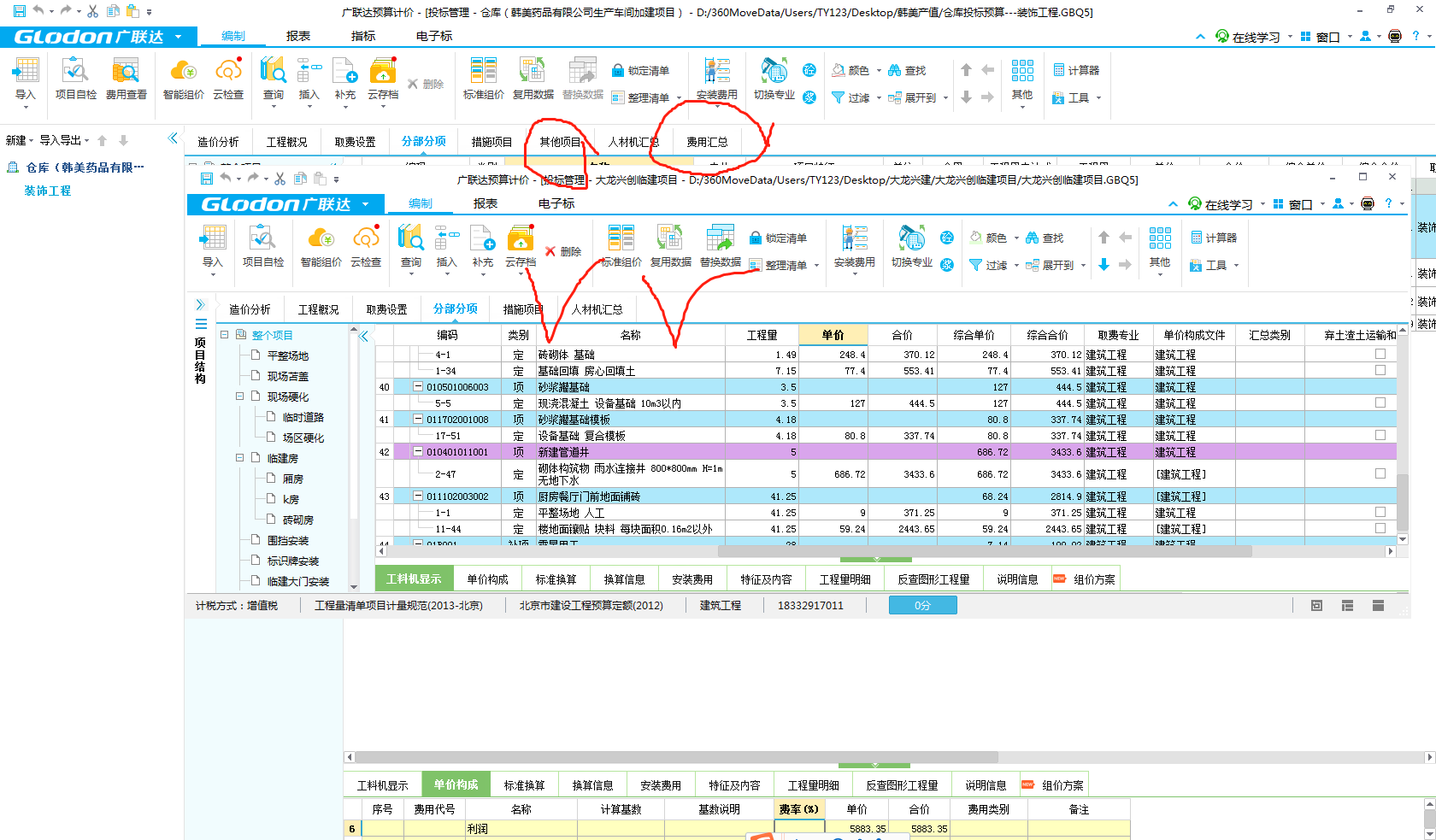Click 锁定清单 in front window toolbar
This screenshot has width=1436, height=840.
click(x=779, y=238)
